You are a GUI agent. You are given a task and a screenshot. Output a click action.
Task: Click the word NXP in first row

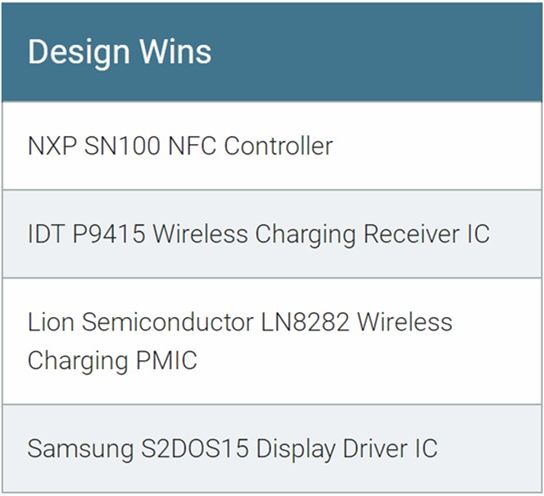tap(52, 146)
